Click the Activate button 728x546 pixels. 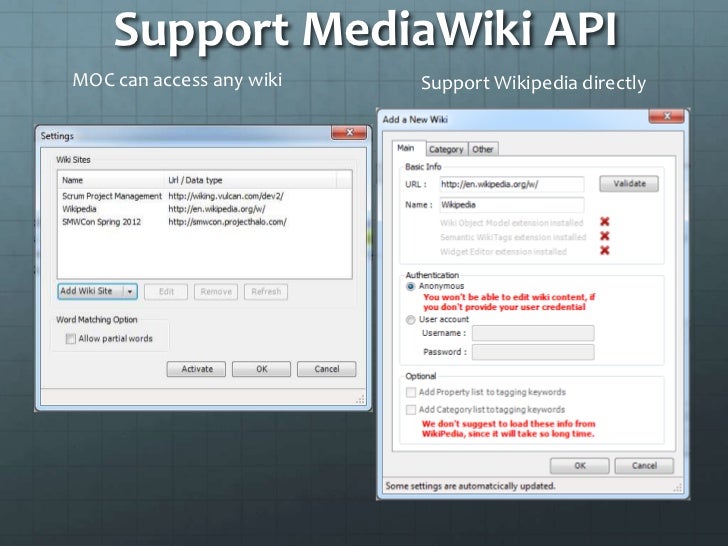pos(196,369)
